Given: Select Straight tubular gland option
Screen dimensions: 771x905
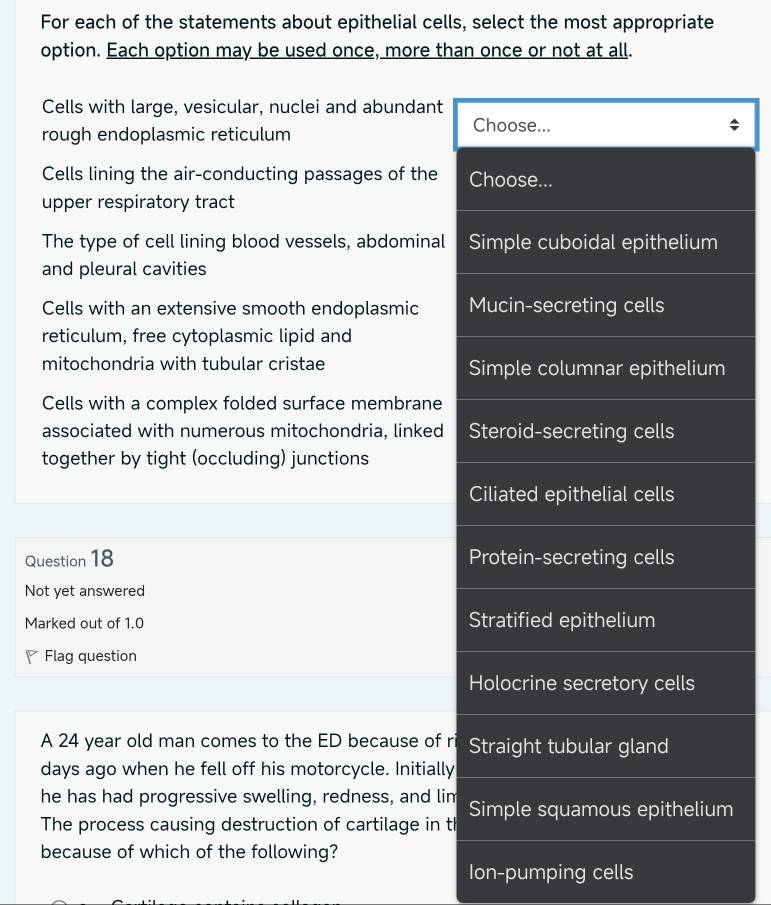Looking at the screenshot, I should click(605, 746).
